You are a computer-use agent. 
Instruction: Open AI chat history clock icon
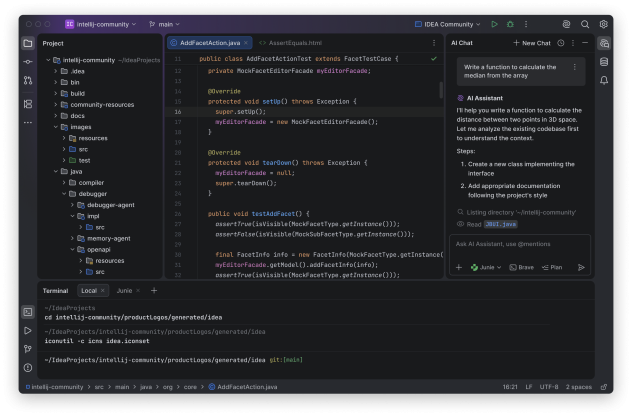(x=561, y=43)
